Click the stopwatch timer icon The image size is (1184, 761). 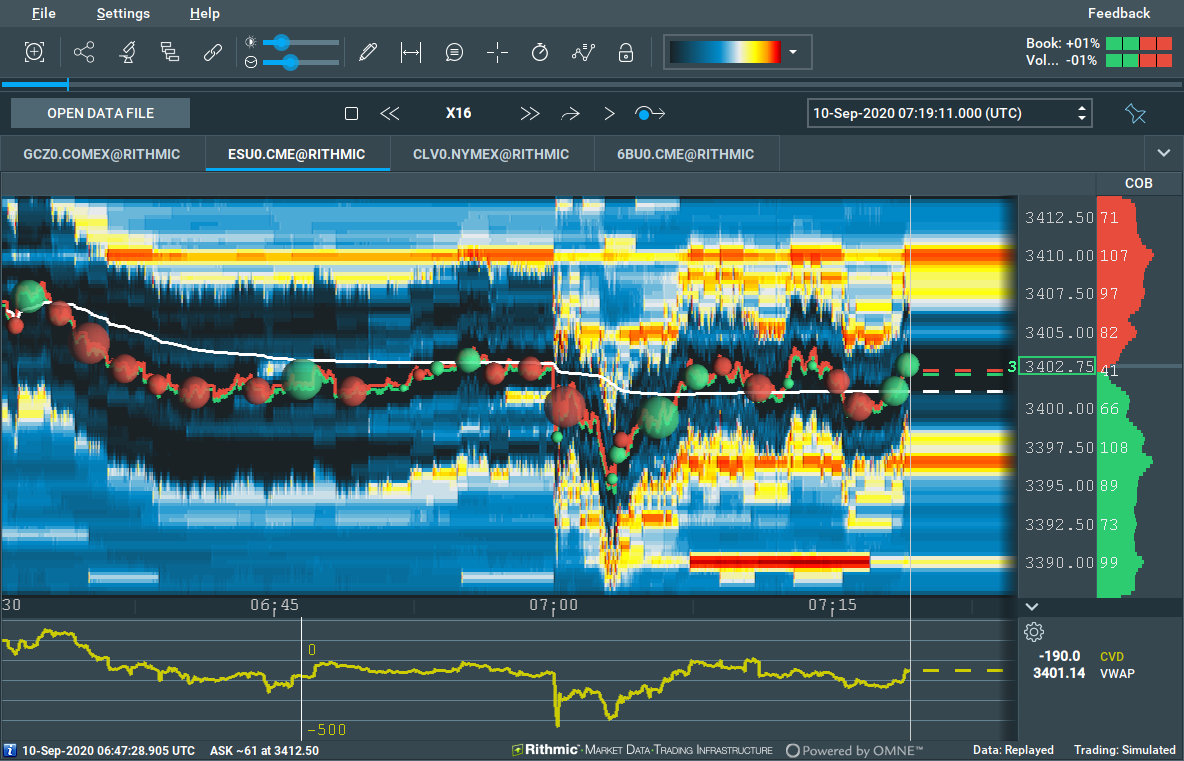540,53
